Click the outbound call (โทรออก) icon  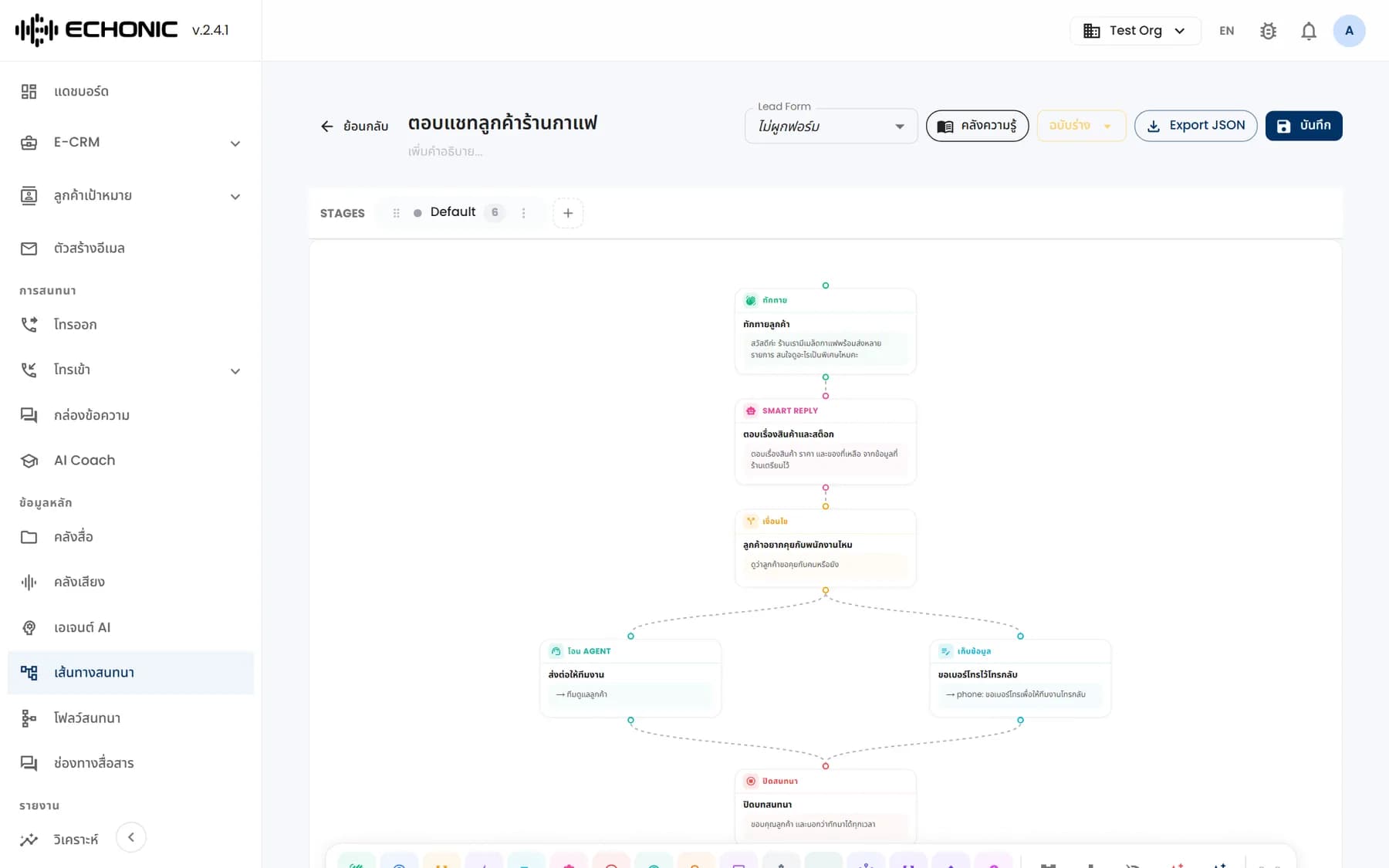pyautogui.click(x=29, y=325)
